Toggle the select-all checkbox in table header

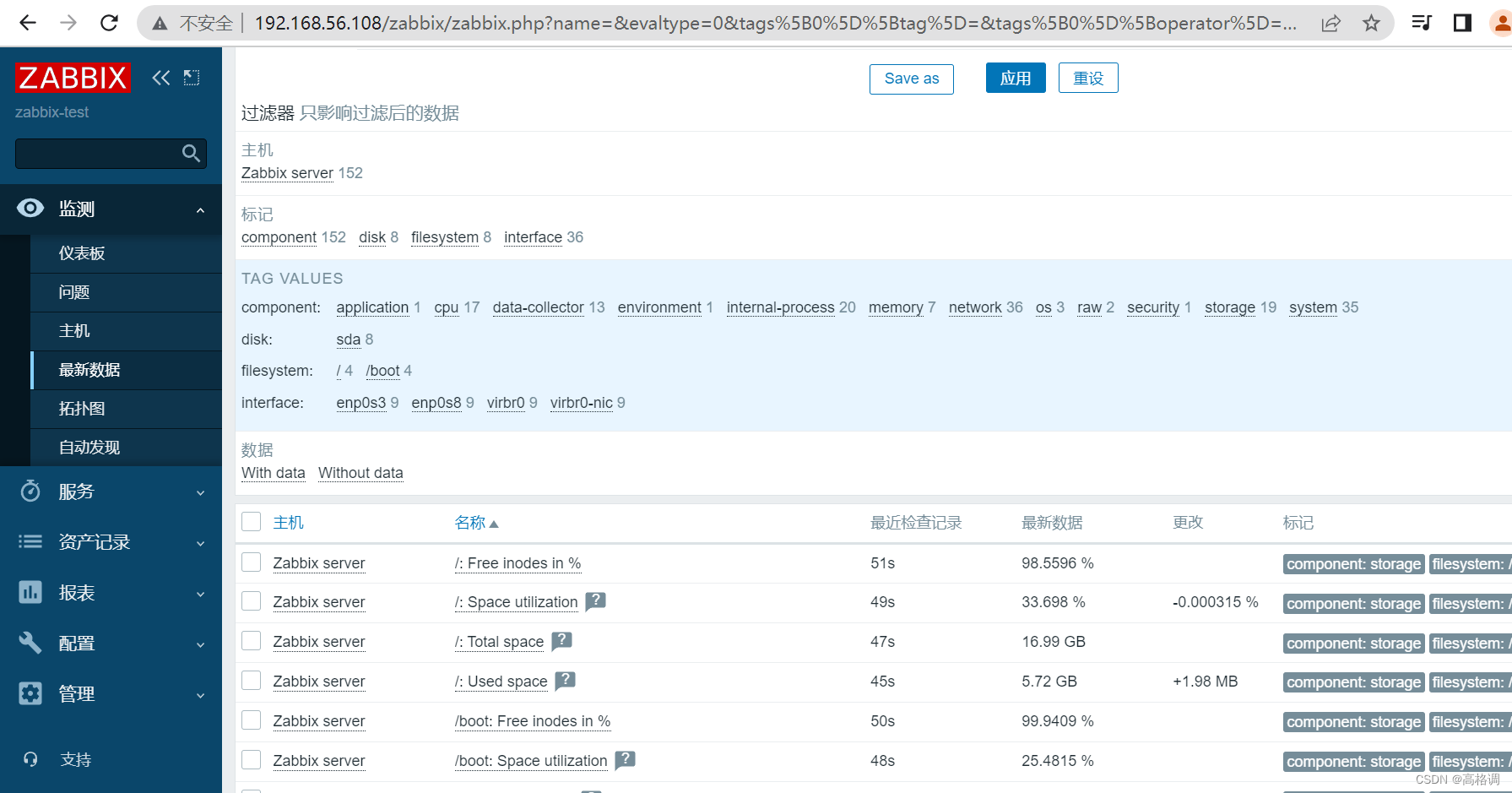252,522
